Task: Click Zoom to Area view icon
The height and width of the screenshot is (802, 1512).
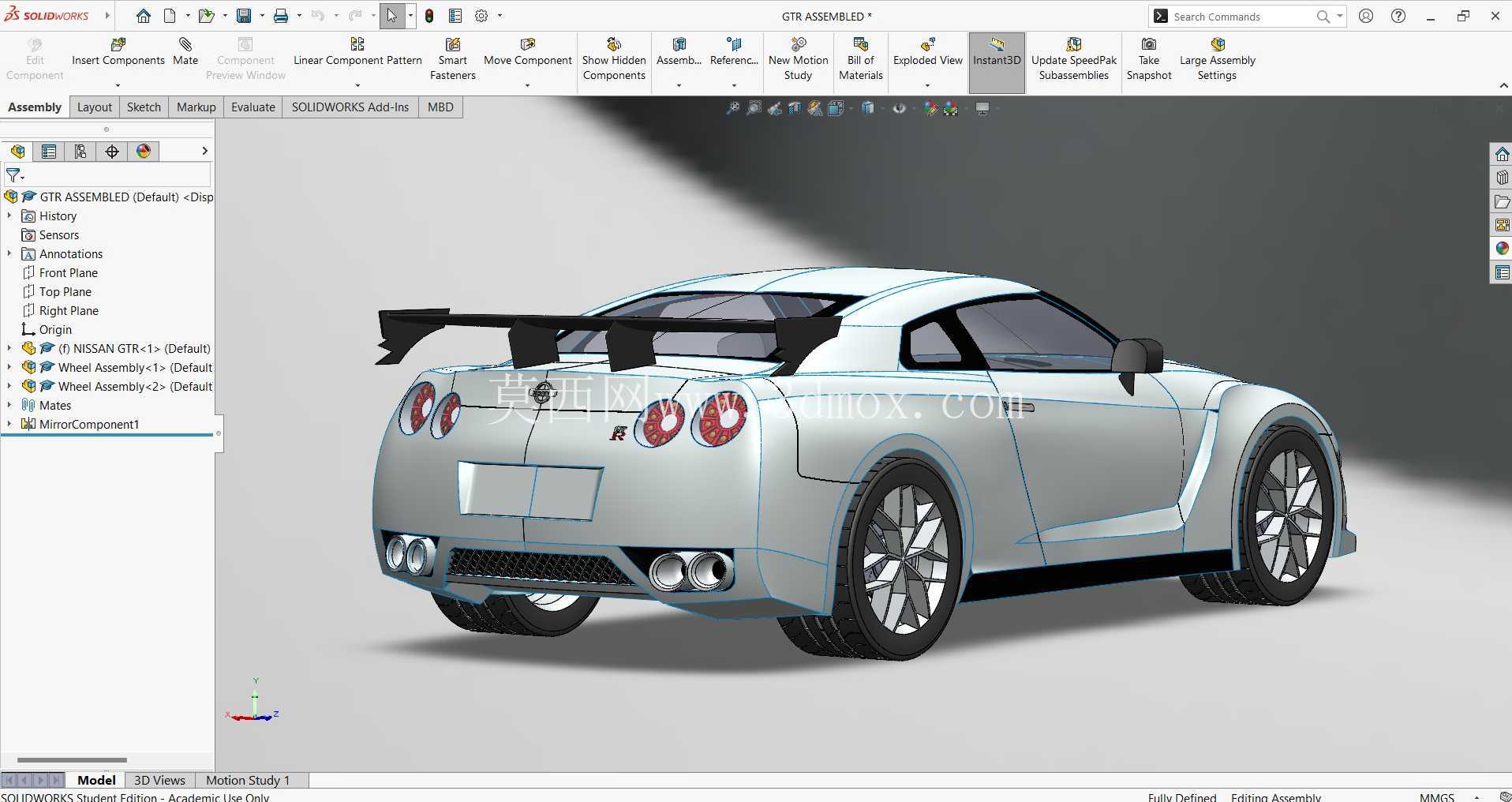Action: [754, 108]
